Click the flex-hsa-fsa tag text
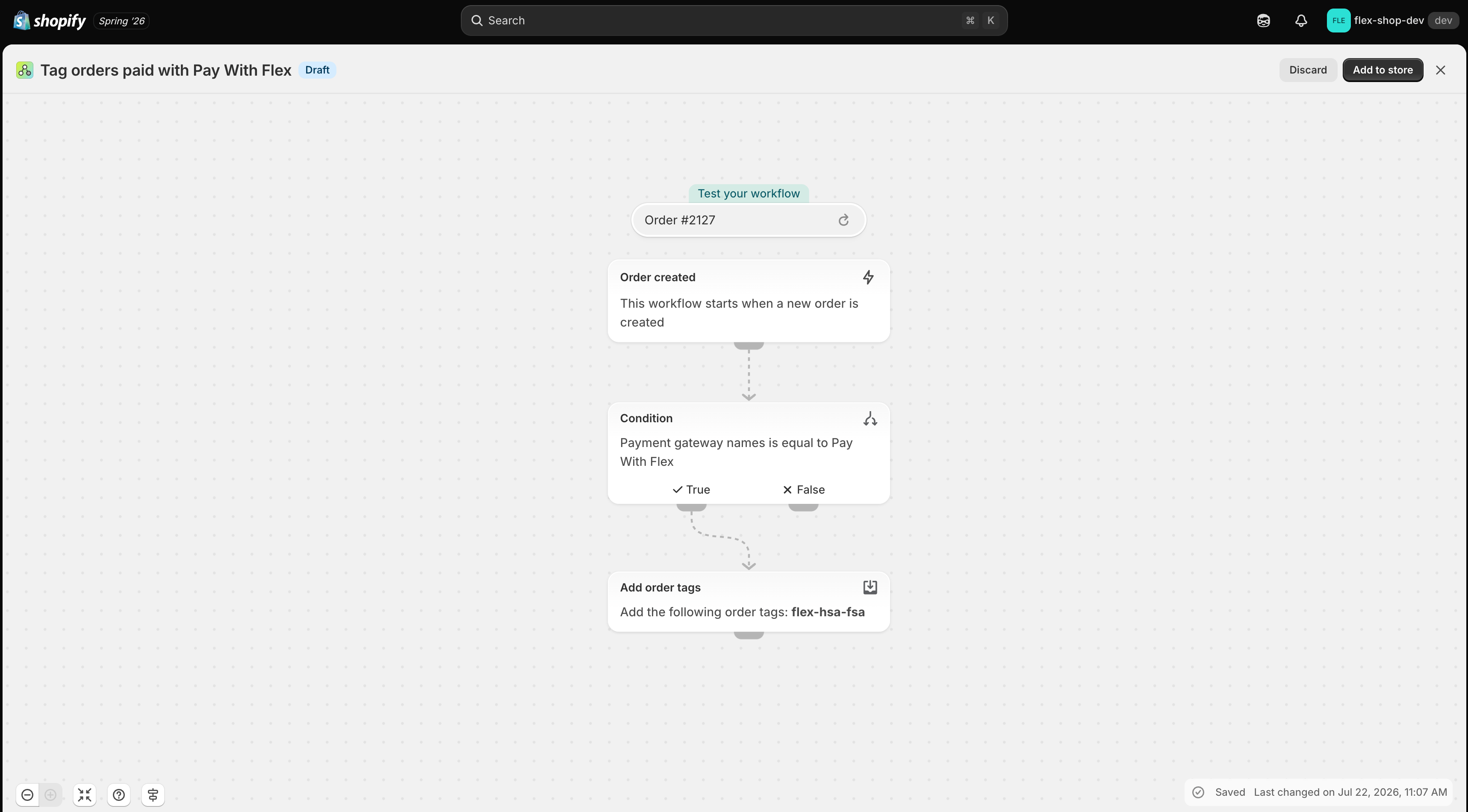 (x=828, y=612)
